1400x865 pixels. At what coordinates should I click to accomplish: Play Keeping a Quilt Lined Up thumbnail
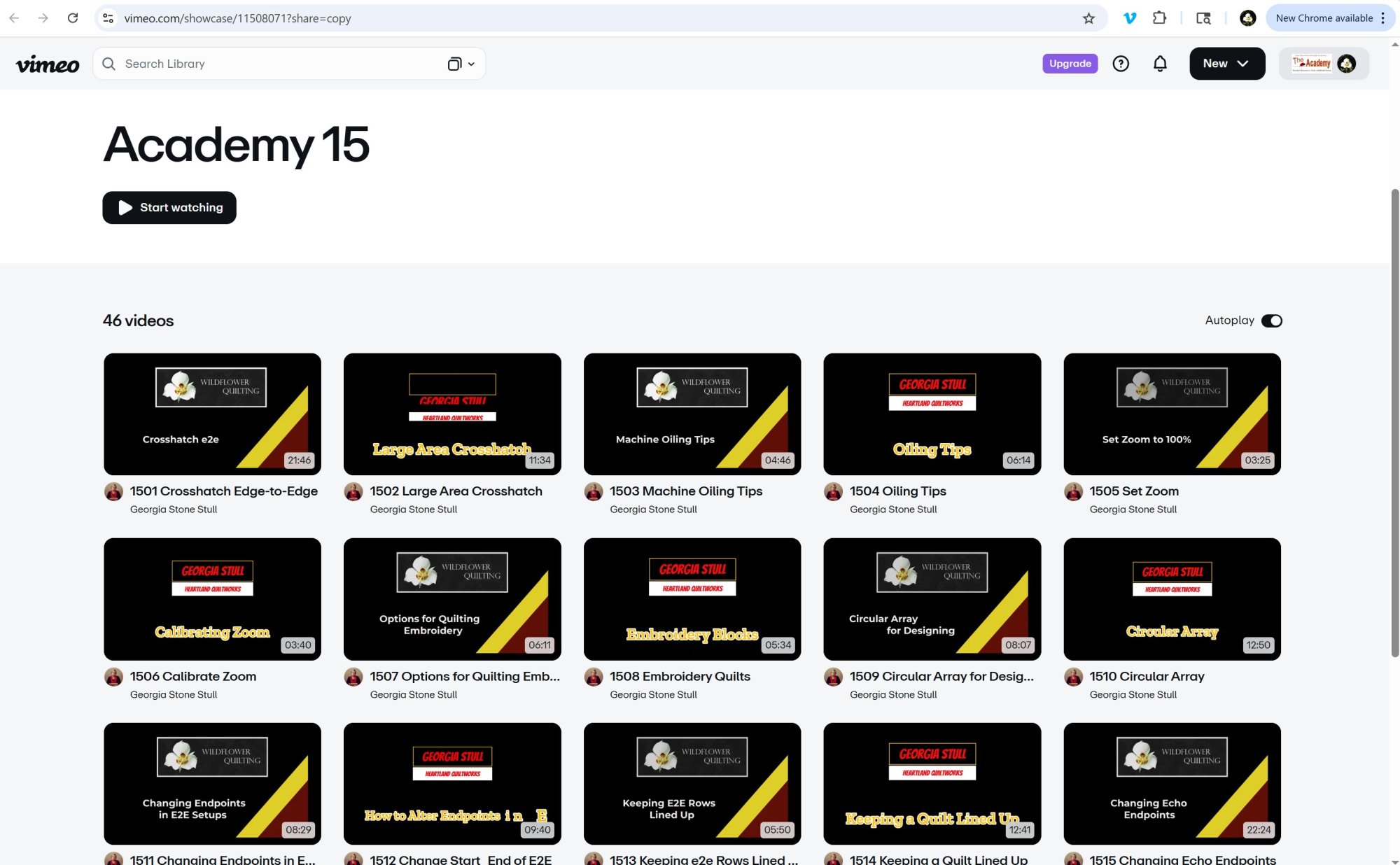click(x=932, y=784)
